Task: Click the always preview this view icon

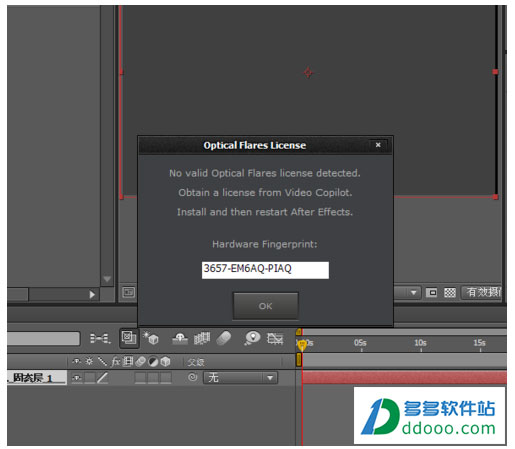Action: [x=128, y=293]
